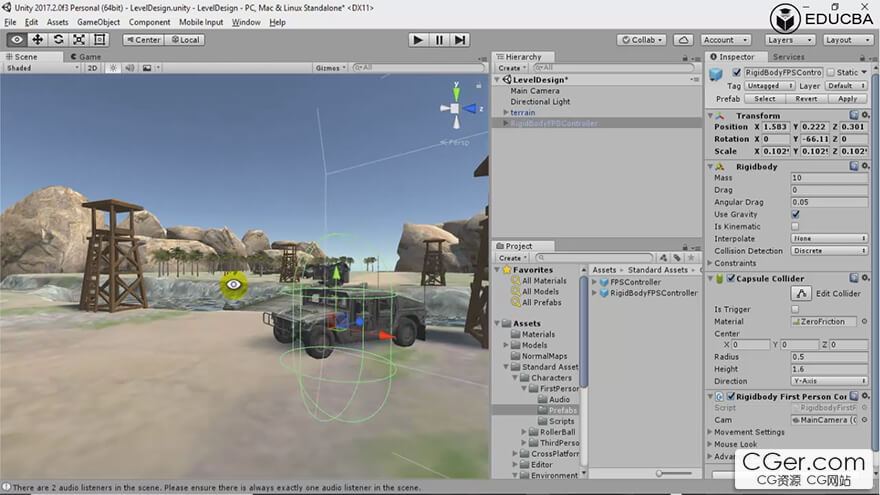Click the Edit Collider icon button

click(801, 293)
